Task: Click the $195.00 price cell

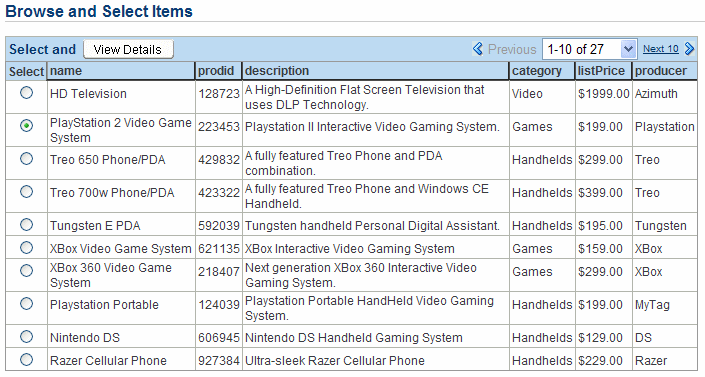Action: [x=600, y=226]
